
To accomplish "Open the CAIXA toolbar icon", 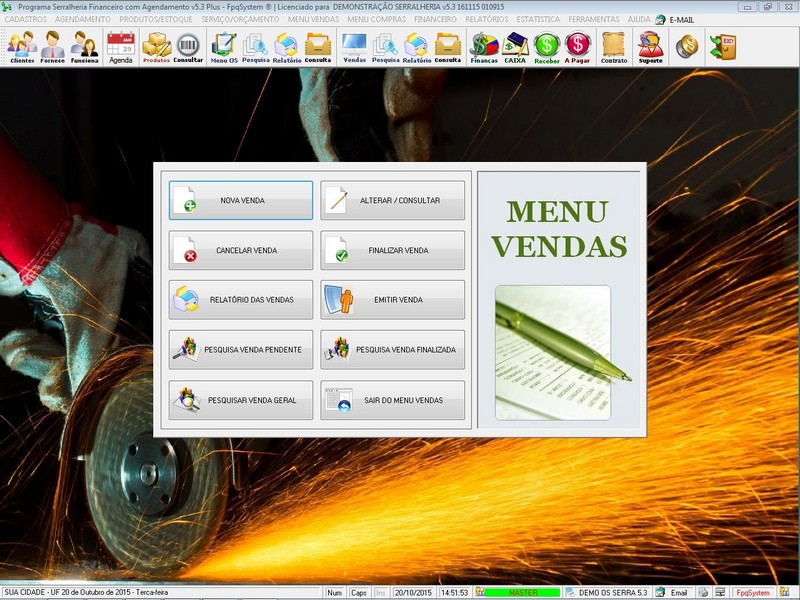I will coord(515,47).
